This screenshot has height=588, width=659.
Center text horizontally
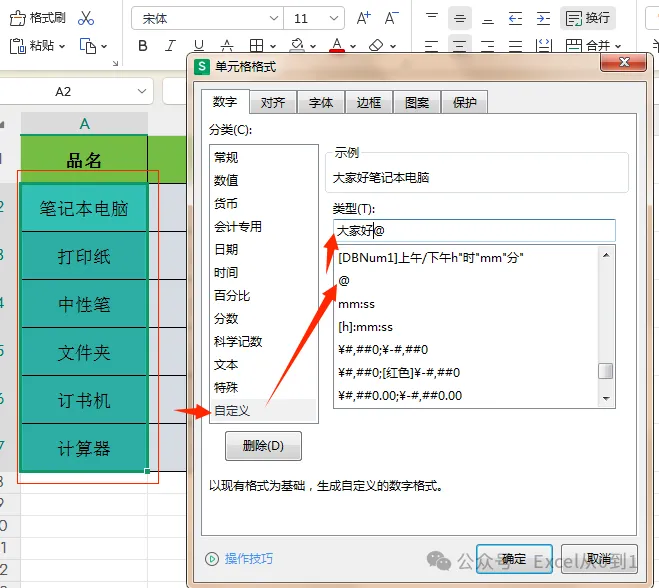tap(460, 45)
